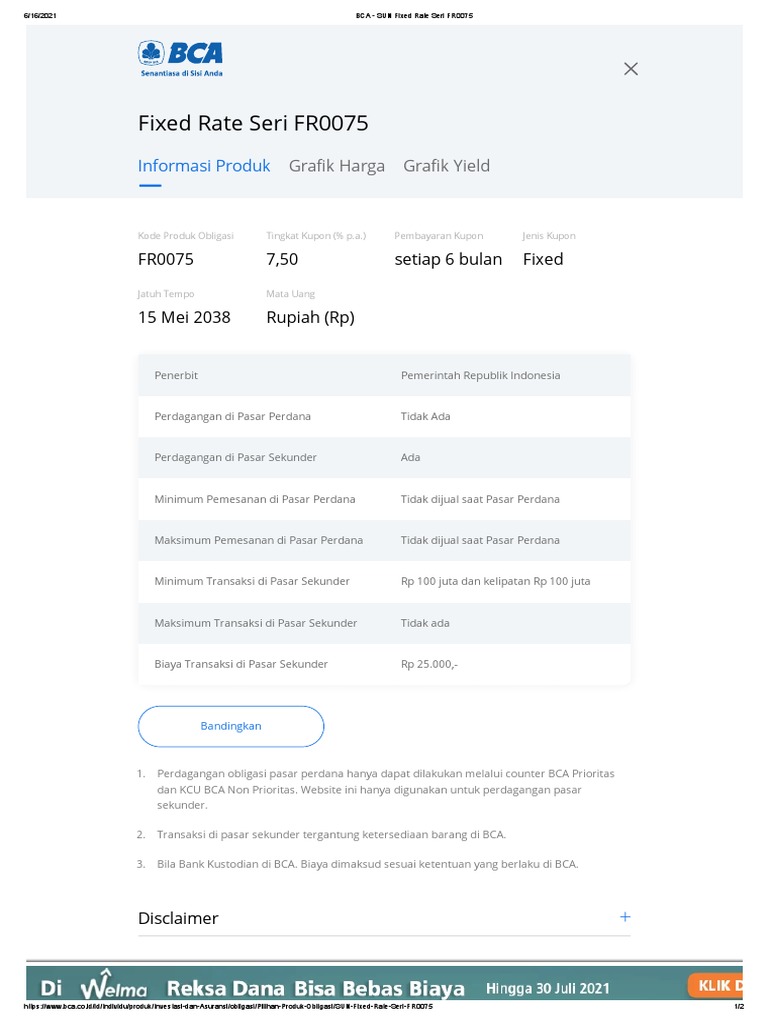Click the BCA logo
This screenshot has width=768, height=1024.
point(180,58)
